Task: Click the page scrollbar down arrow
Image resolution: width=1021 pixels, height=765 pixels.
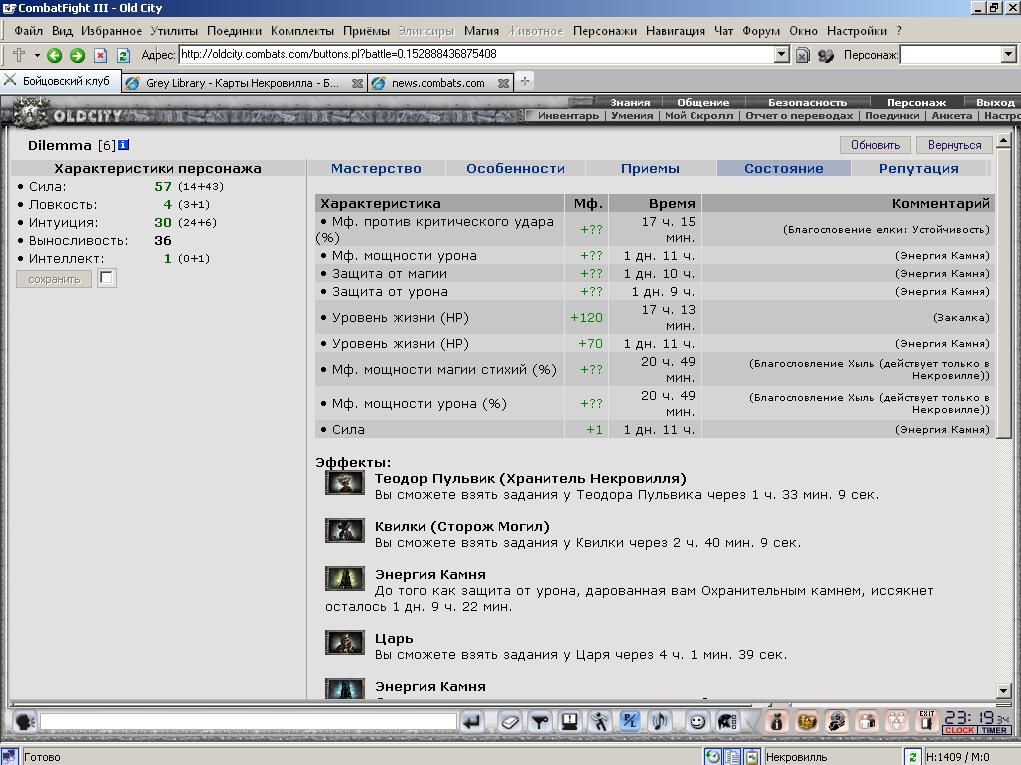Action: click(1003, 690)
